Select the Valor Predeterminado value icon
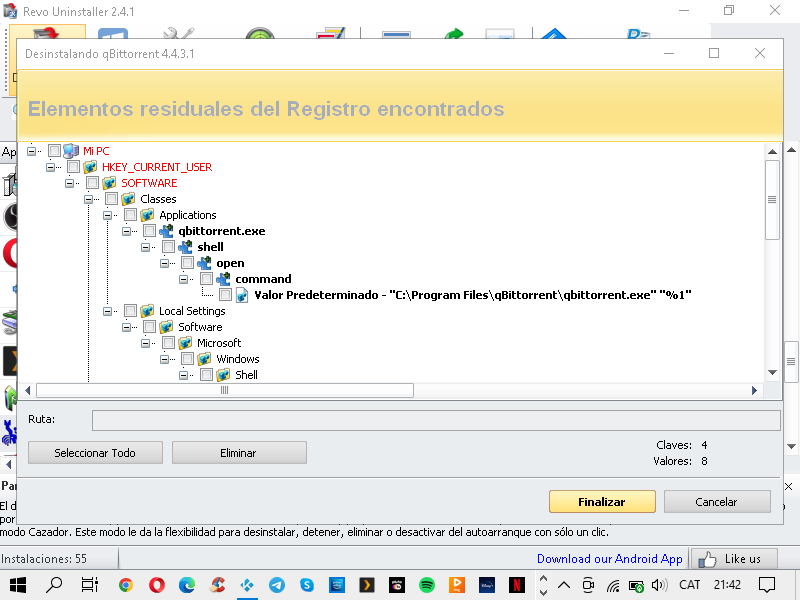 242,295
